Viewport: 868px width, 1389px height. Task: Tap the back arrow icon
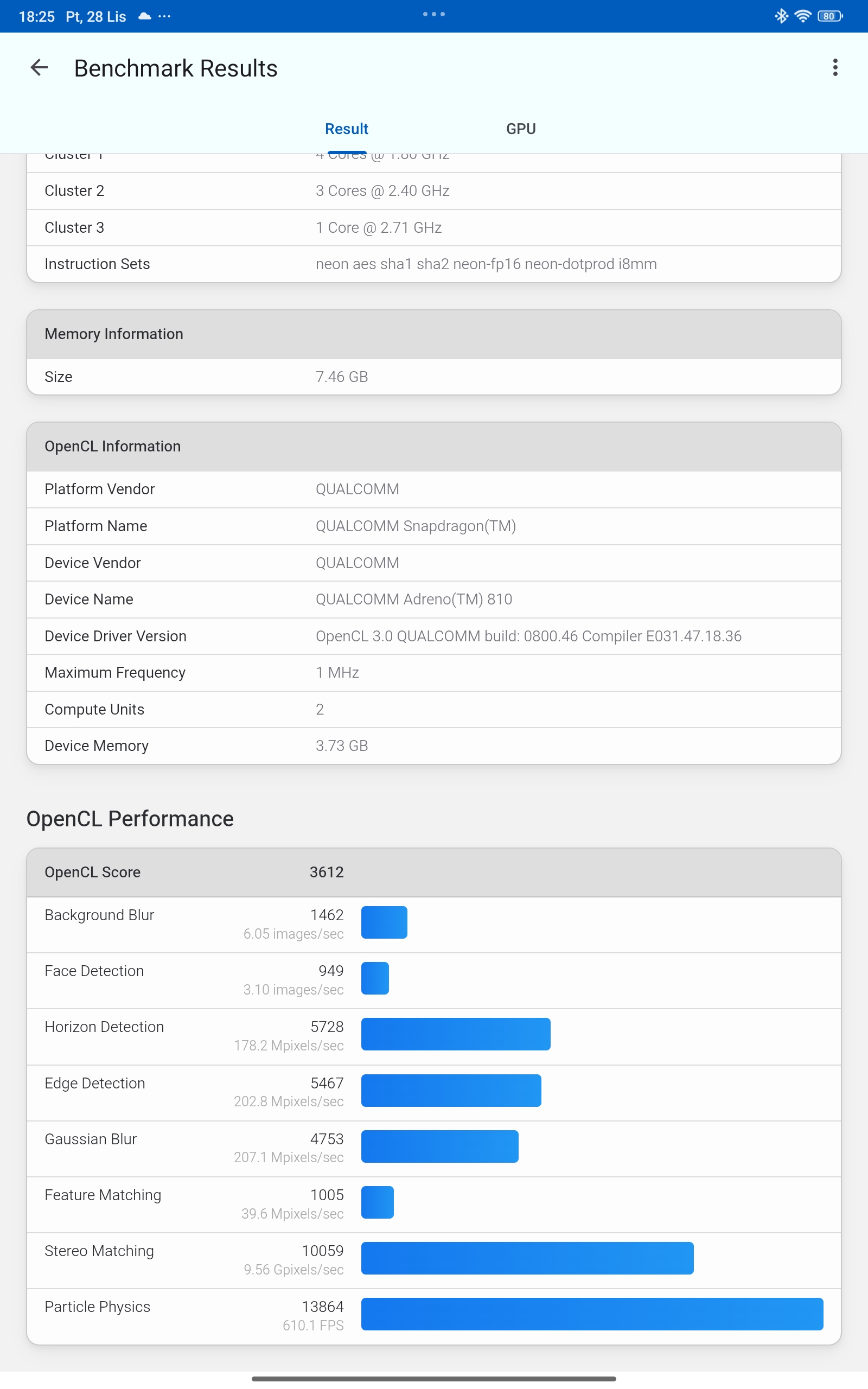click(39, 68)
